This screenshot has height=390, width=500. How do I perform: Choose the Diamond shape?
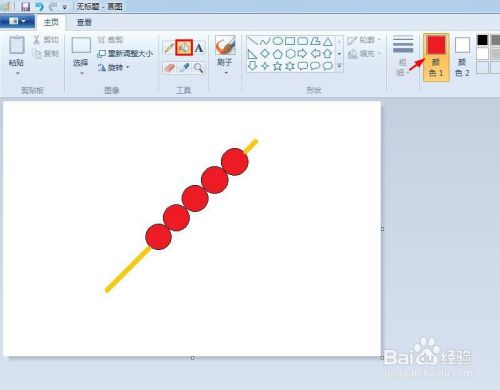[265, 54]
